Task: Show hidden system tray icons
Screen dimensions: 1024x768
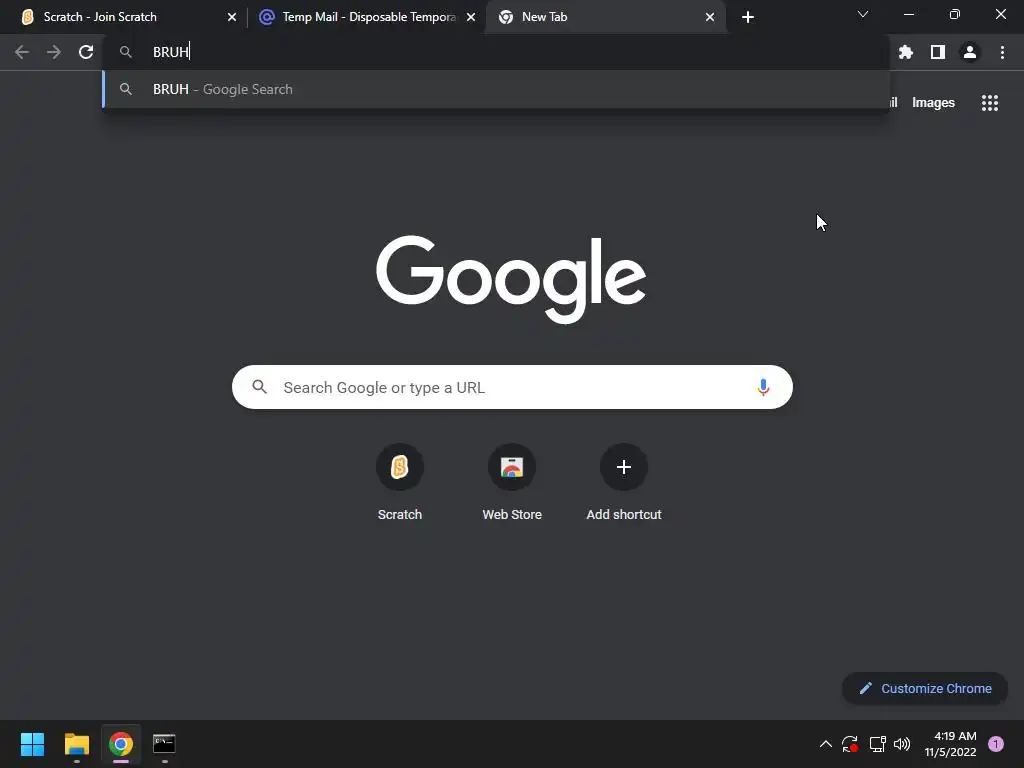Action: [825, 744]
